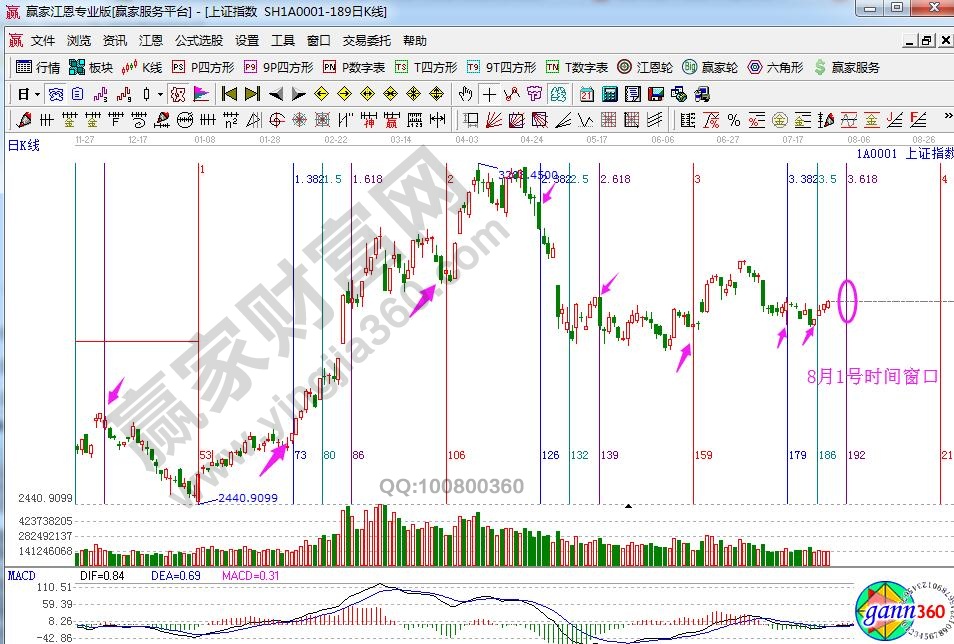Click the 赢家服务 button

click(848, 68)
